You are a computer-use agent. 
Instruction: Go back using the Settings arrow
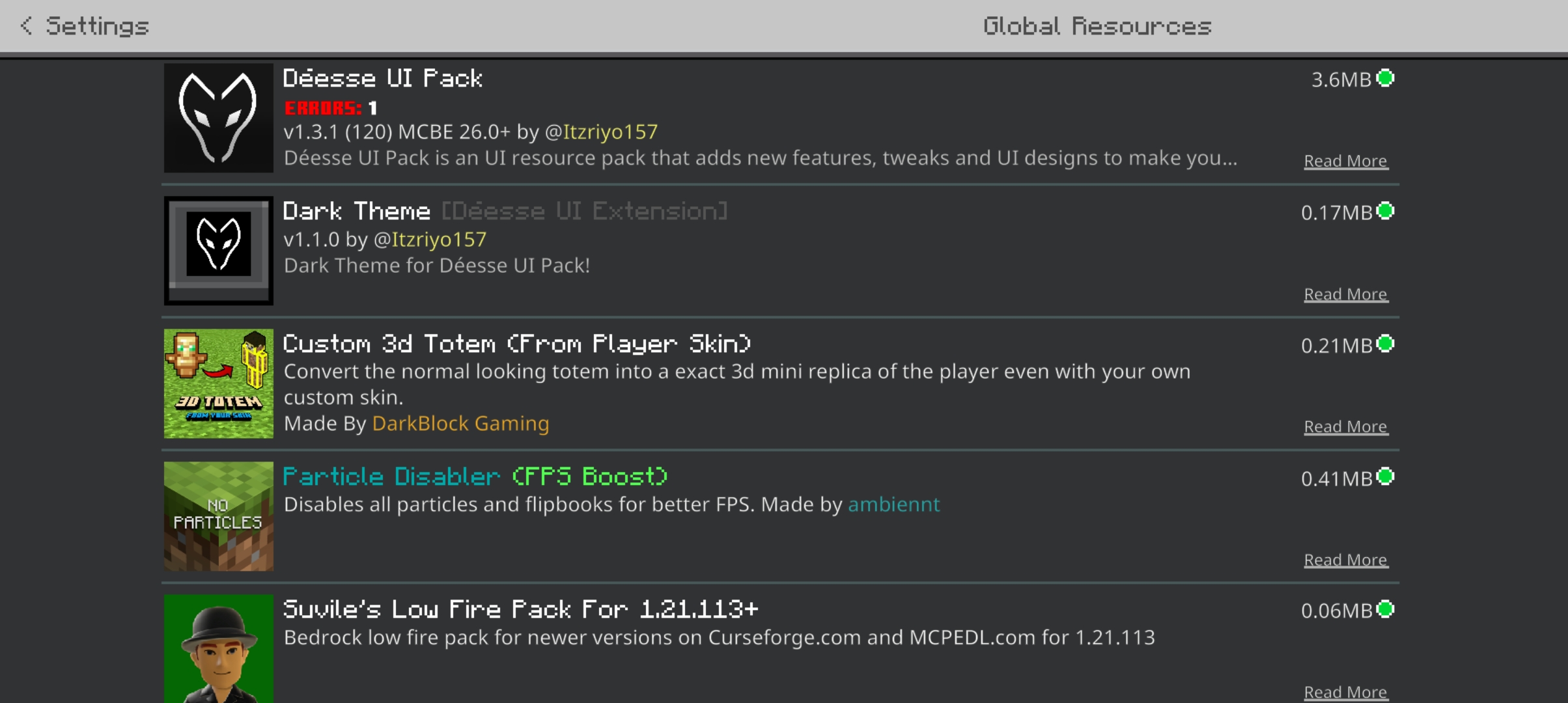click(27, 26)
